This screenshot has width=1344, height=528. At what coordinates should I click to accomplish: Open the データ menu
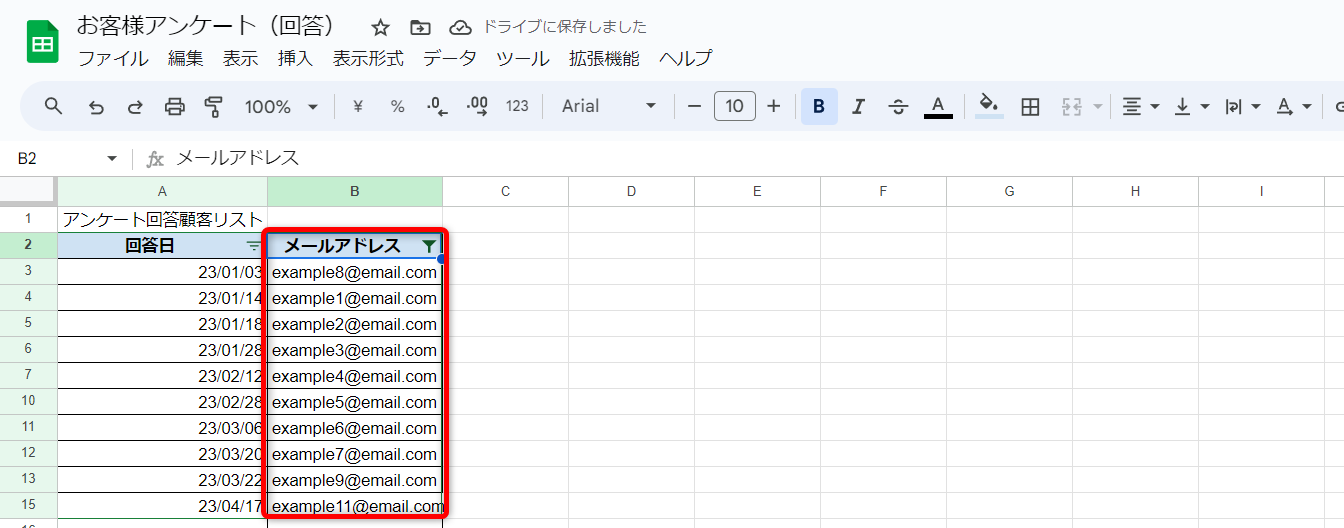click(450, 58)
